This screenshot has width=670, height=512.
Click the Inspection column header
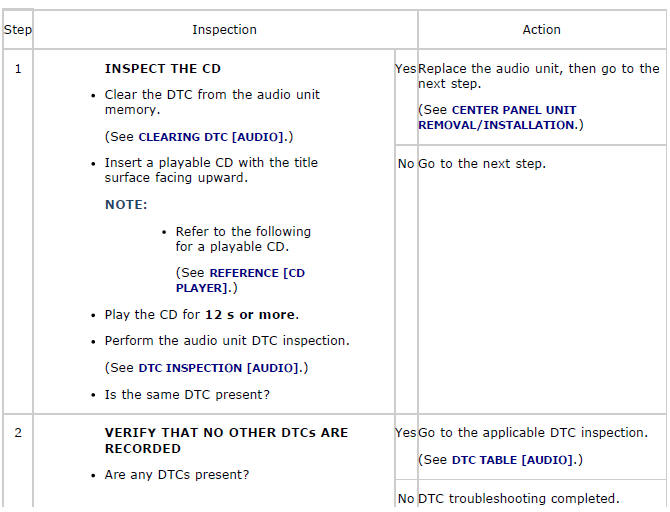[x=224, y=30]
